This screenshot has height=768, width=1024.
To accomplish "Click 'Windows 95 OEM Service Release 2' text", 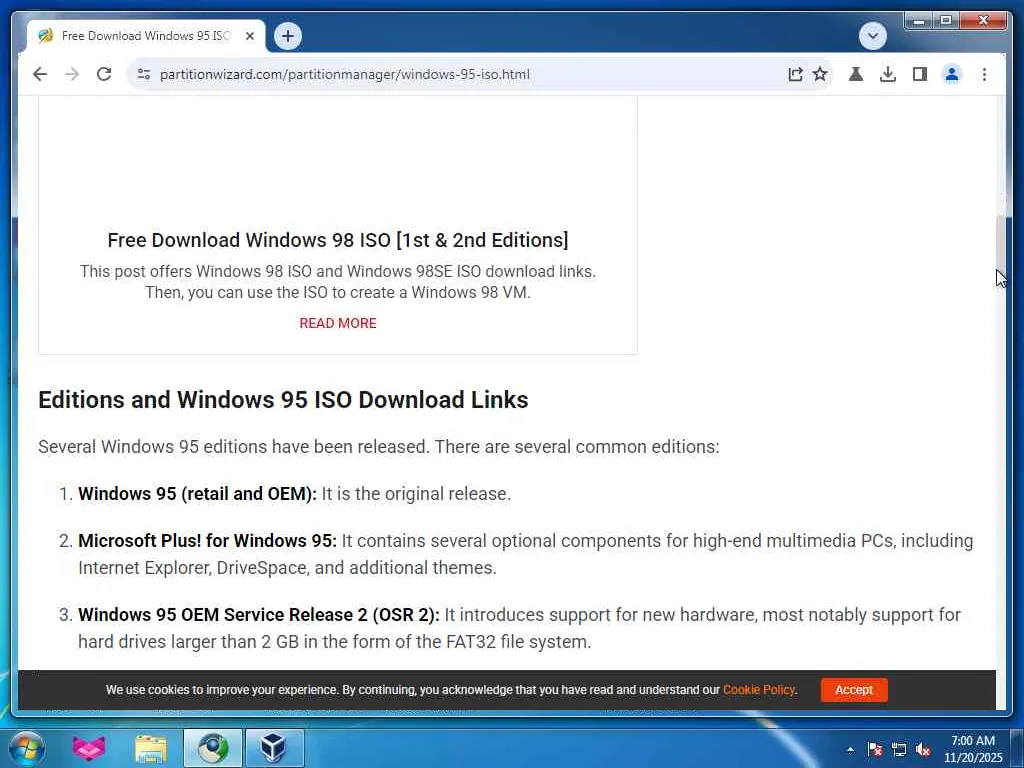I will click(x=259, y=615).
